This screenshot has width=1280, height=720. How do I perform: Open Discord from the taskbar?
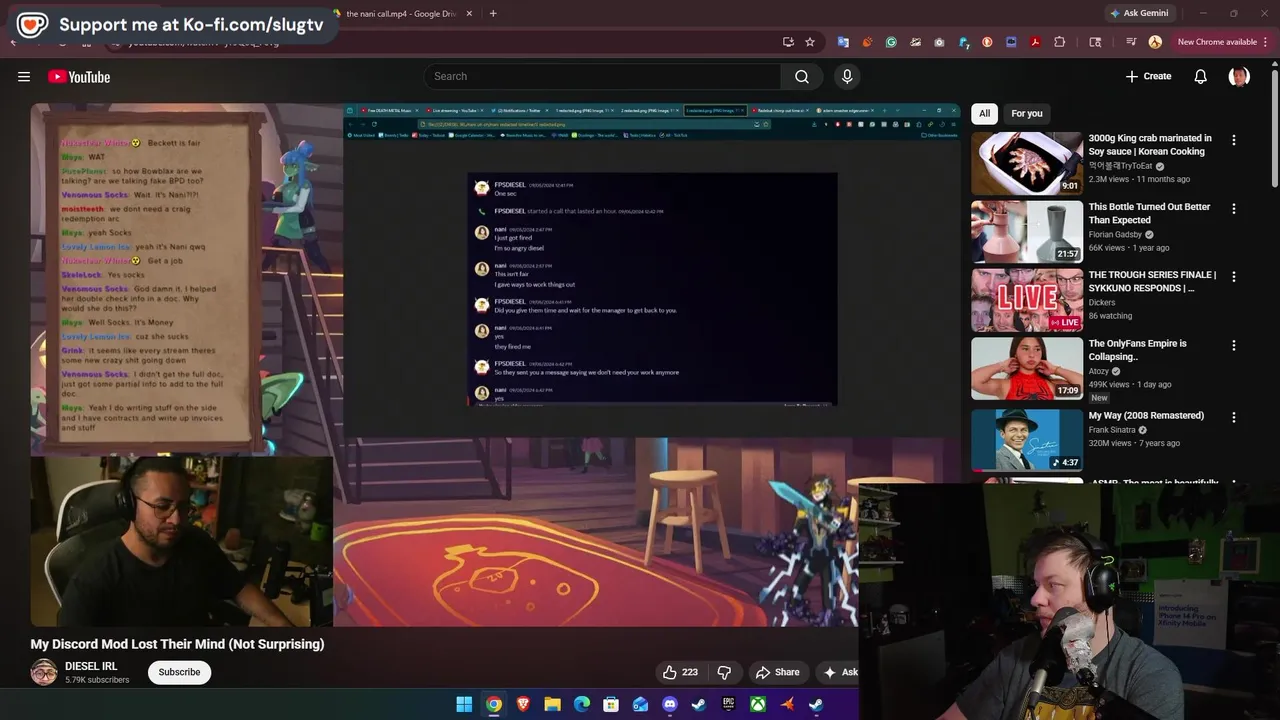click(x=670, y=704)
